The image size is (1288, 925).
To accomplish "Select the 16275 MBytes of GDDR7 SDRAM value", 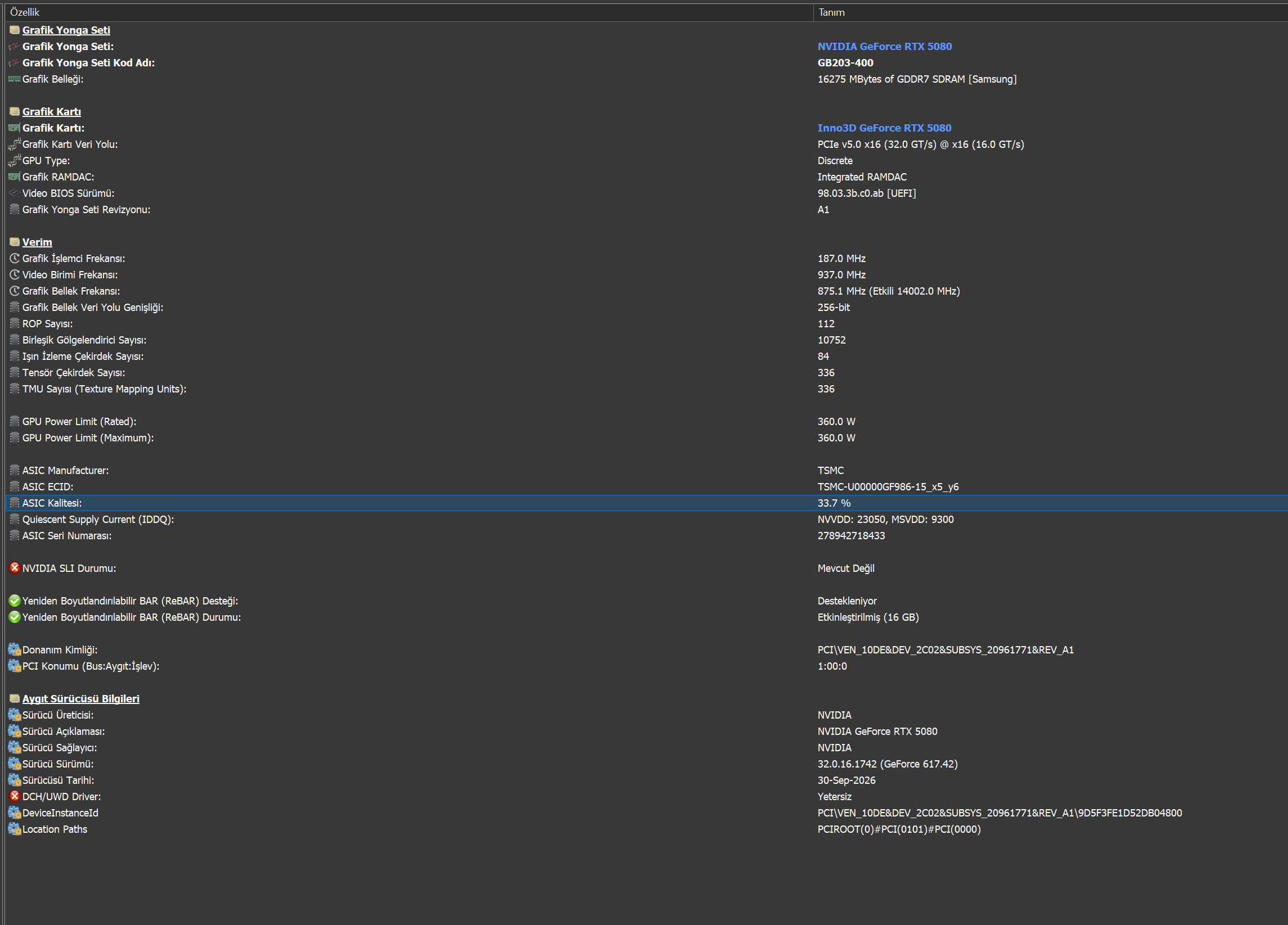I will point(917,79).
